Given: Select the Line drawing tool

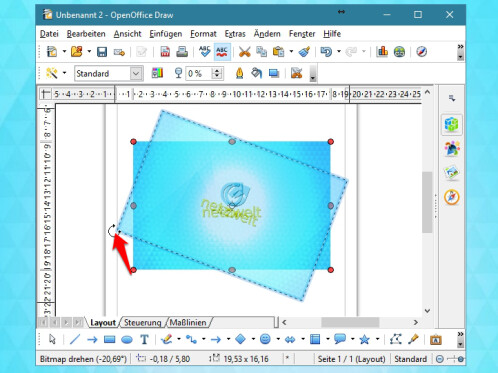Looking at the screenshot, I should [75, 340].
